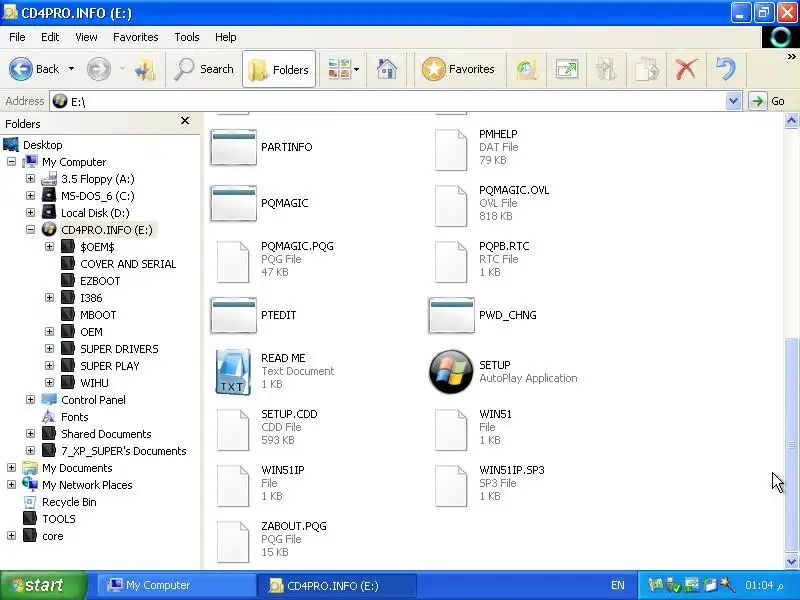
Task: Open the Edit menu
Action: [x=50, y=37]
